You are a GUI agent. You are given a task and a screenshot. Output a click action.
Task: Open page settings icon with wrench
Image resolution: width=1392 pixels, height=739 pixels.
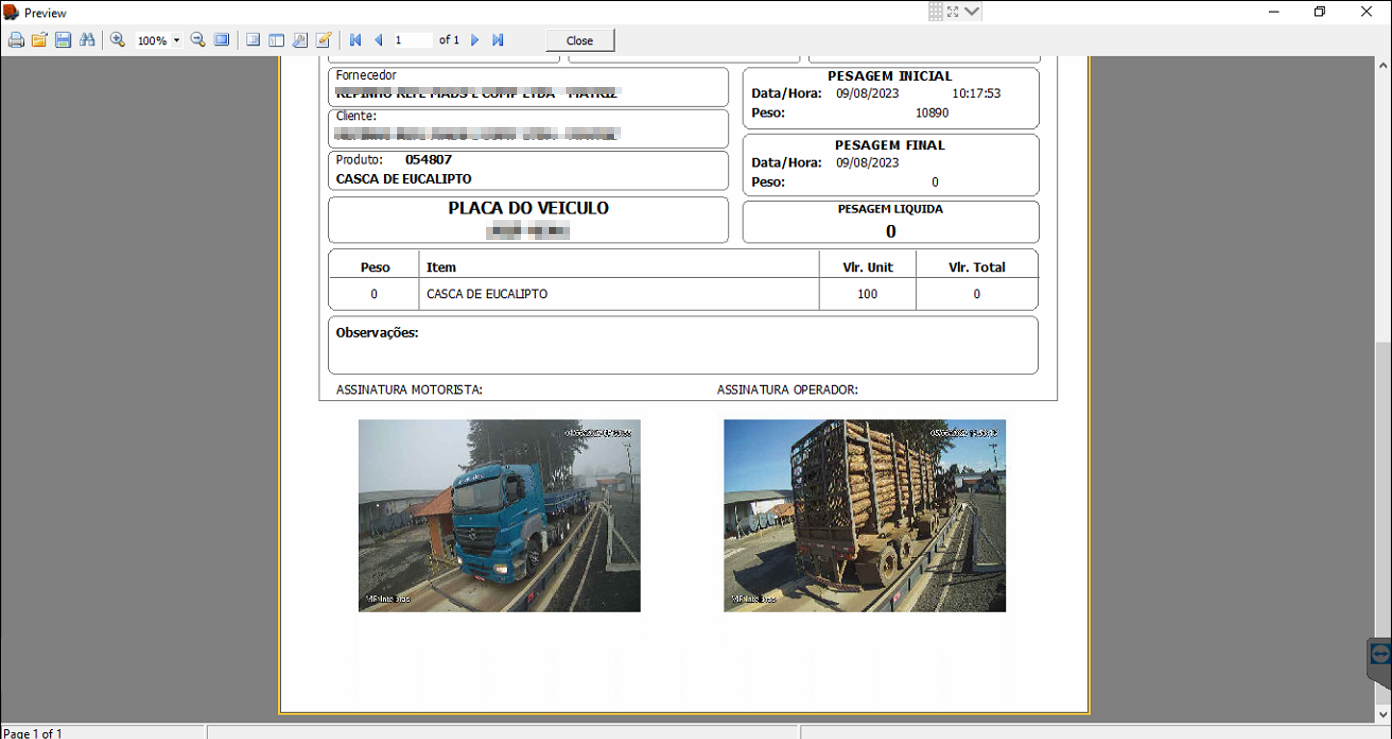[300, 41]
